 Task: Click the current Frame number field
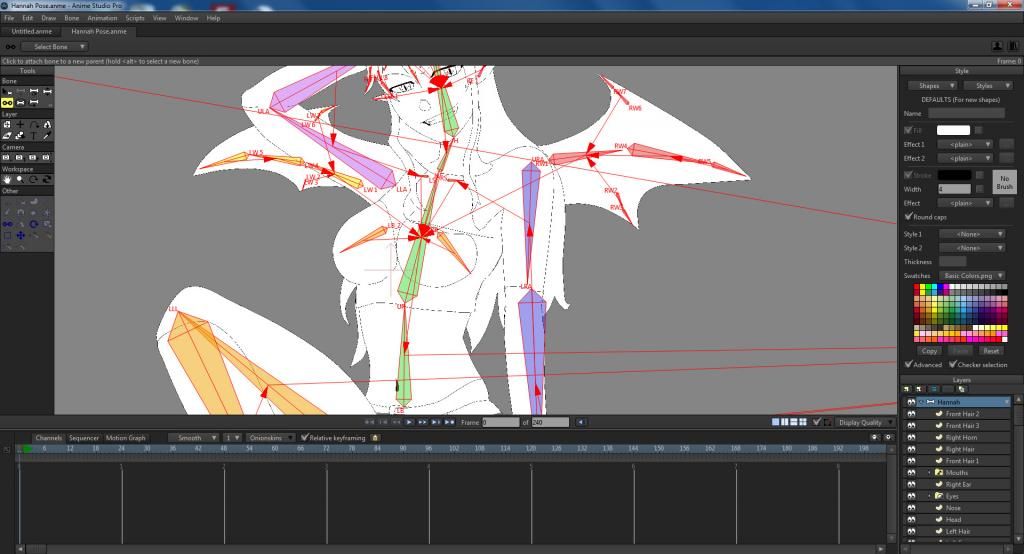point(500,422)
